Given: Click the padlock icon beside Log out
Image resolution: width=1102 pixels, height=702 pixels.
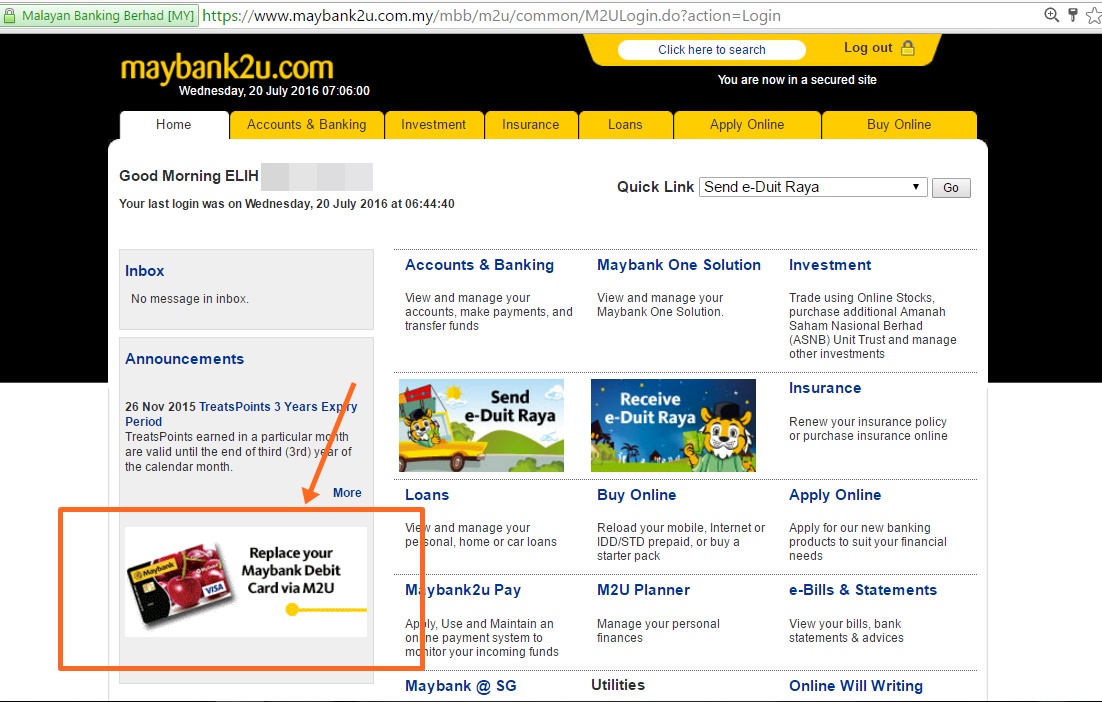Looking at the screenshot, I should point(907,48).
